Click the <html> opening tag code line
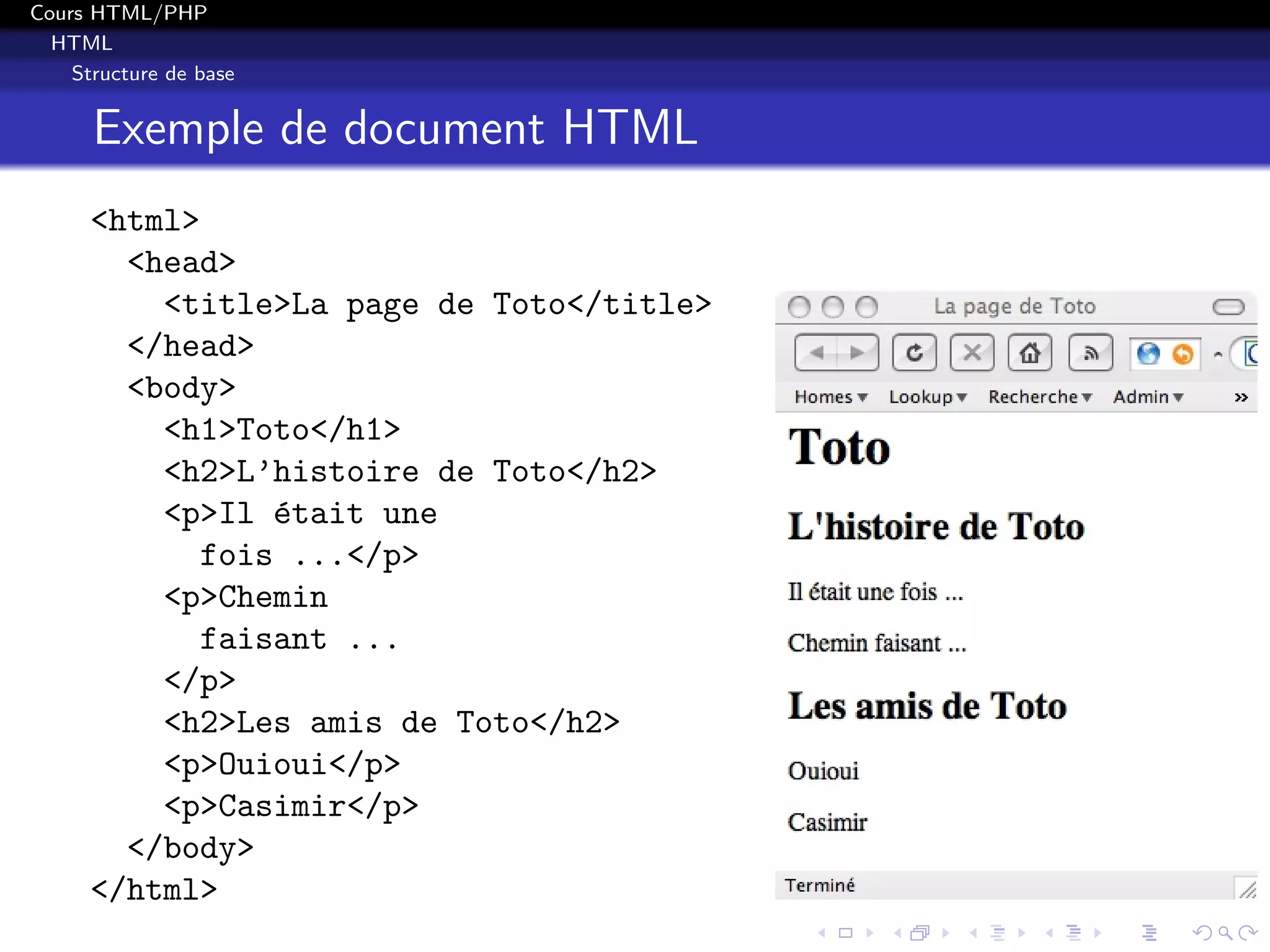The image size is (1270, 952). click(145, 221)
